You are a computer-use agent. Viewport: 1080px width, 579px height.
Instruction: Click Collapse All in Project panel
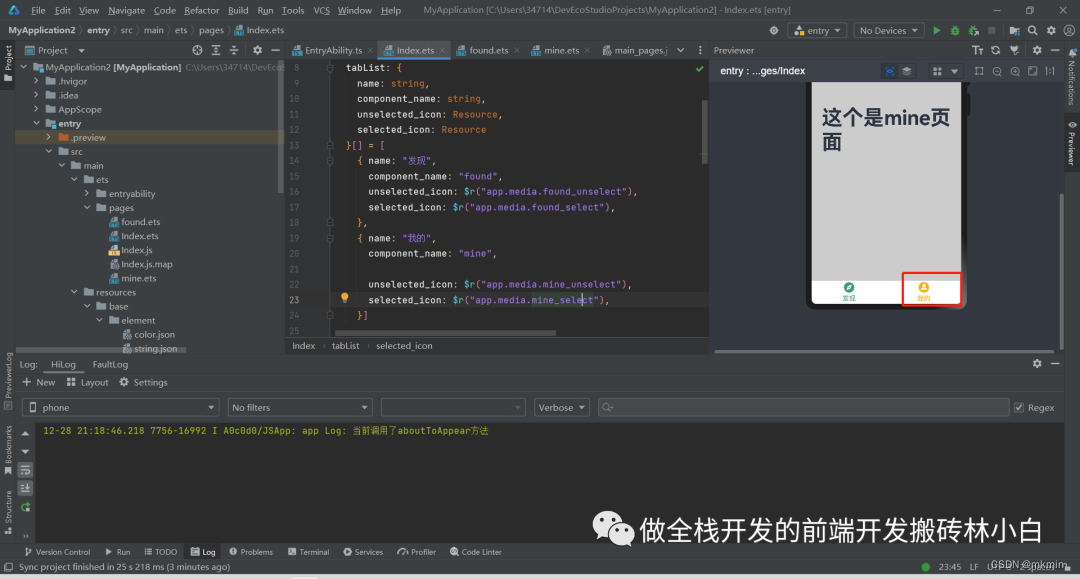tap(233, 50)
